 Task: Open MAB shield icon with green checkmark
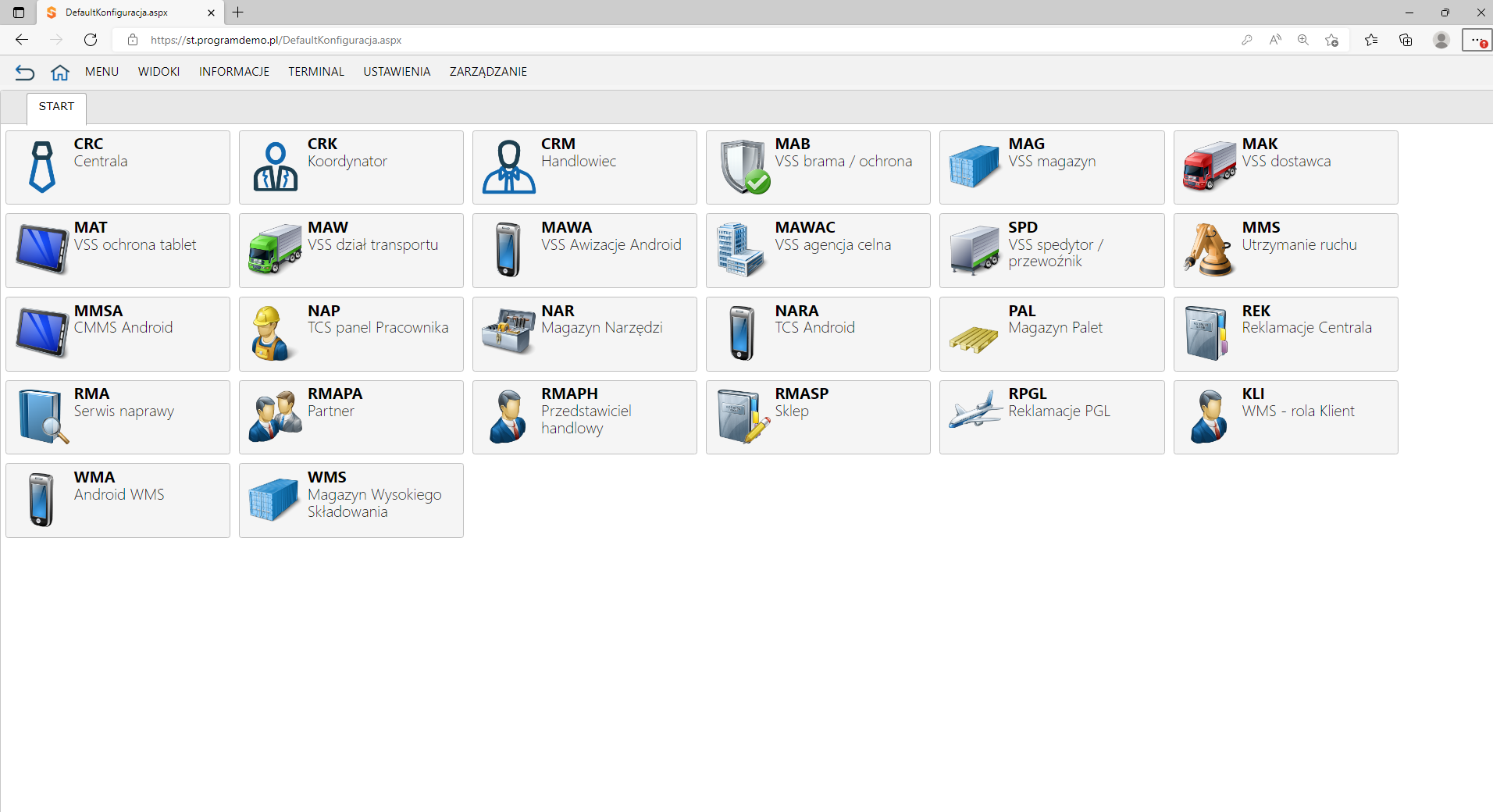pyautogui.click(x=744, y=167)
